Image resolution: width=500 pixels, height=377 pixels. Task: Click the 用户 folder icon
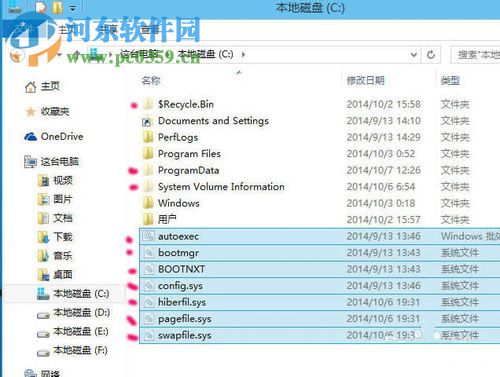(148, 220)
